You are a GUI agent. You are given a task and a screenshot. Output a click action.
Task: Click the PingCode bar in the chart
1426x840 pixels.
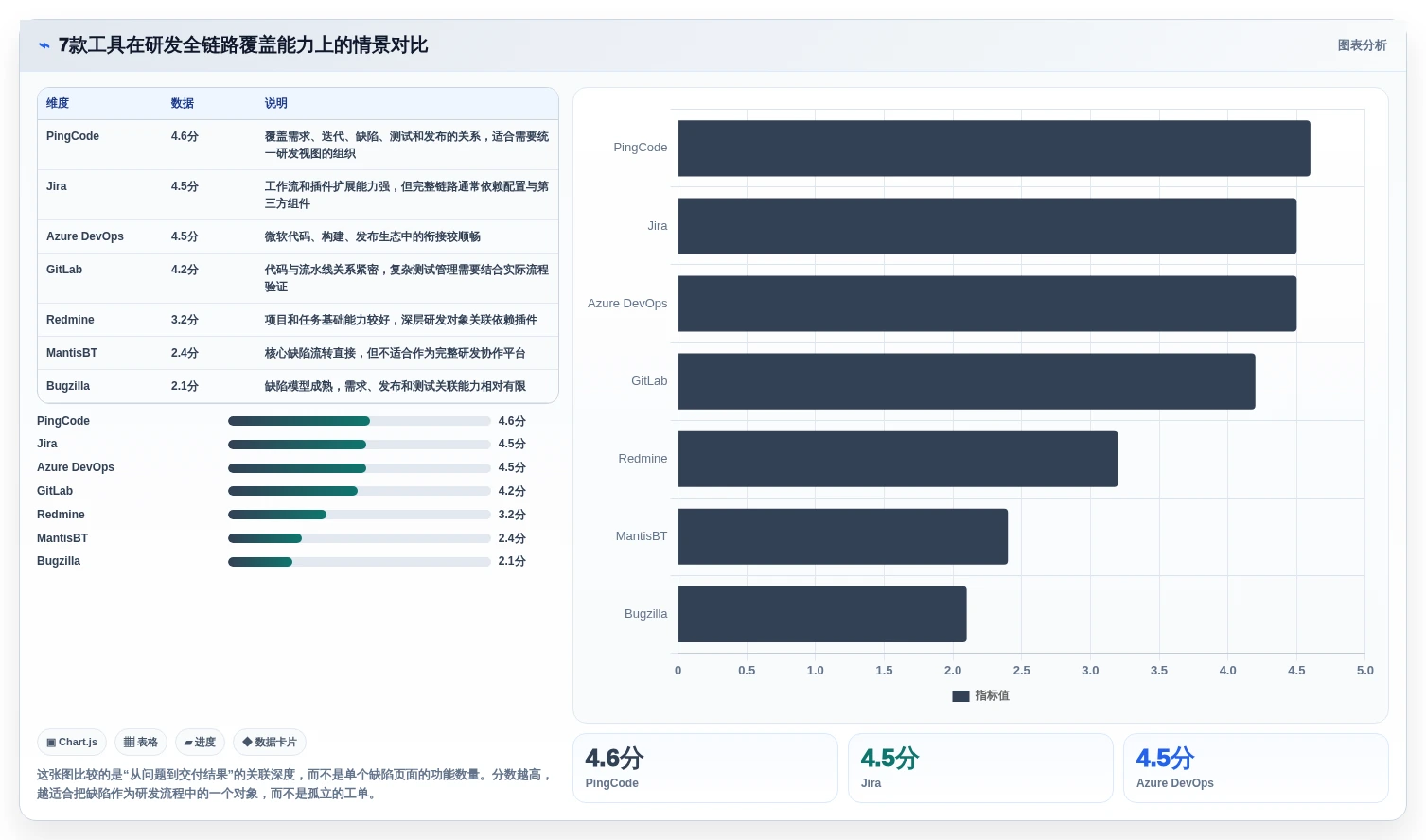994,149
